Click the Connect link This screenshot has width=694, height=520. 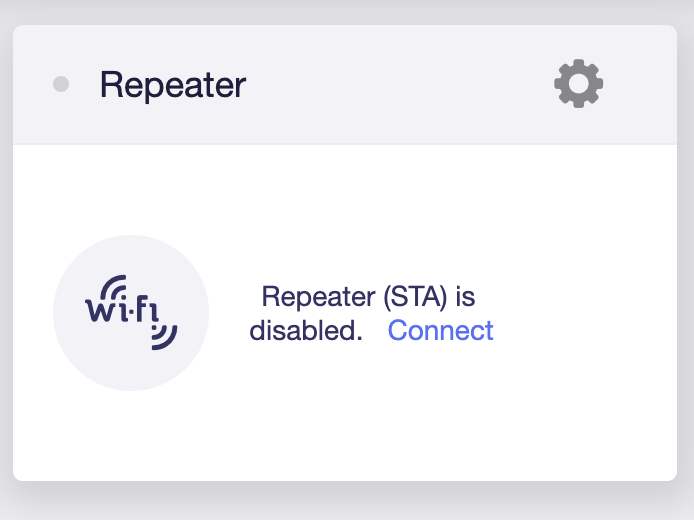point(440,330)
